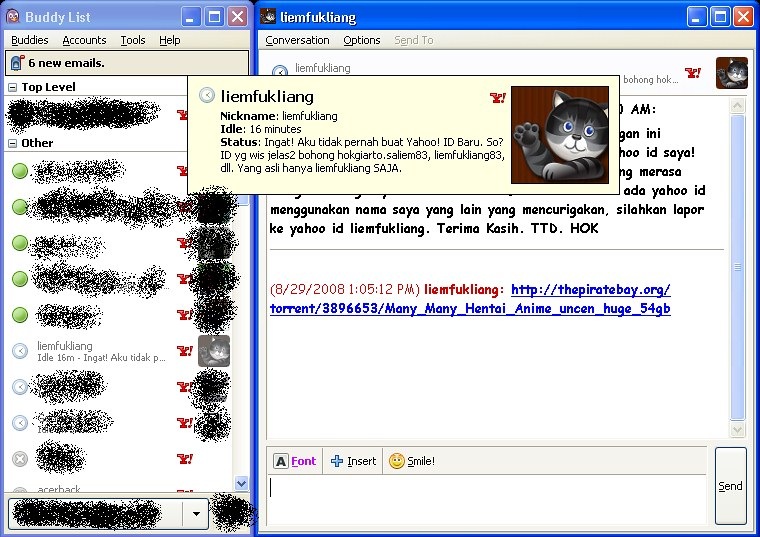
Task: Click in the message input box
Action: [487, 500]
